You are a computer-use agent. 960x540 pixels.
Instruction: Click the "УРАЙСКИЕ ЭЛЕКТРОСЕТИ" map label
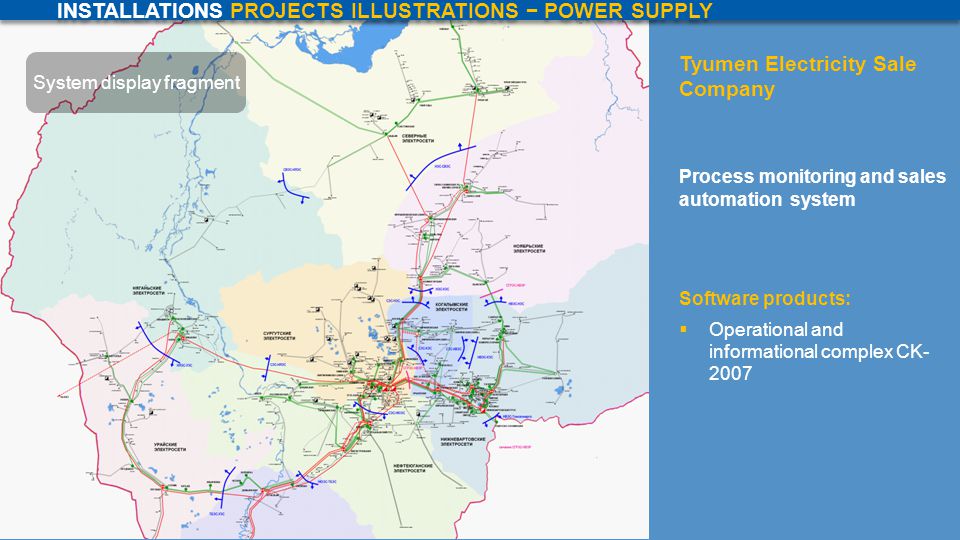[170, 447]
